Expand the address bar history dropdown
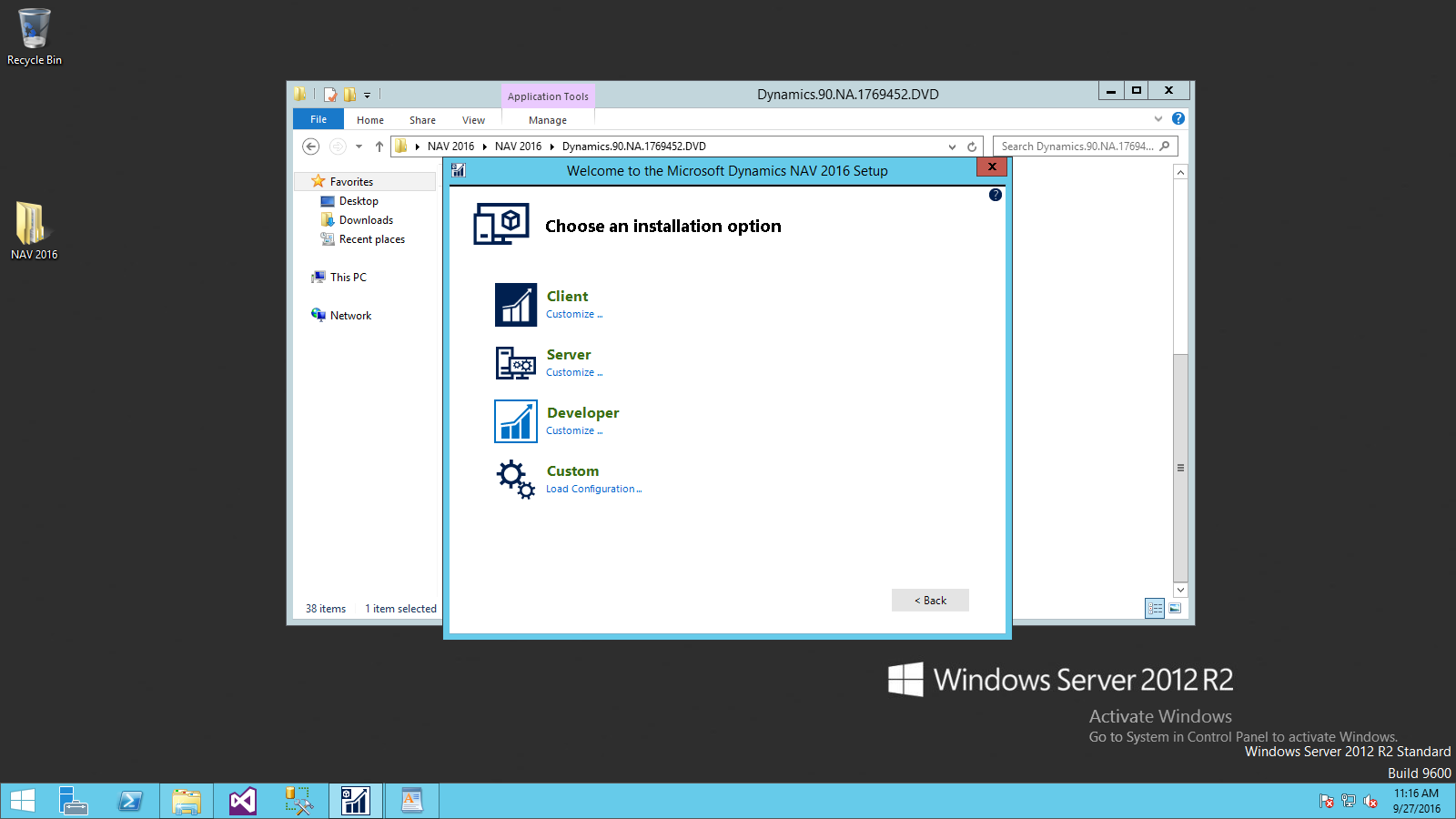Viewport: 1456px width, 819px height. pyautogui.click(x=952, y=147)
